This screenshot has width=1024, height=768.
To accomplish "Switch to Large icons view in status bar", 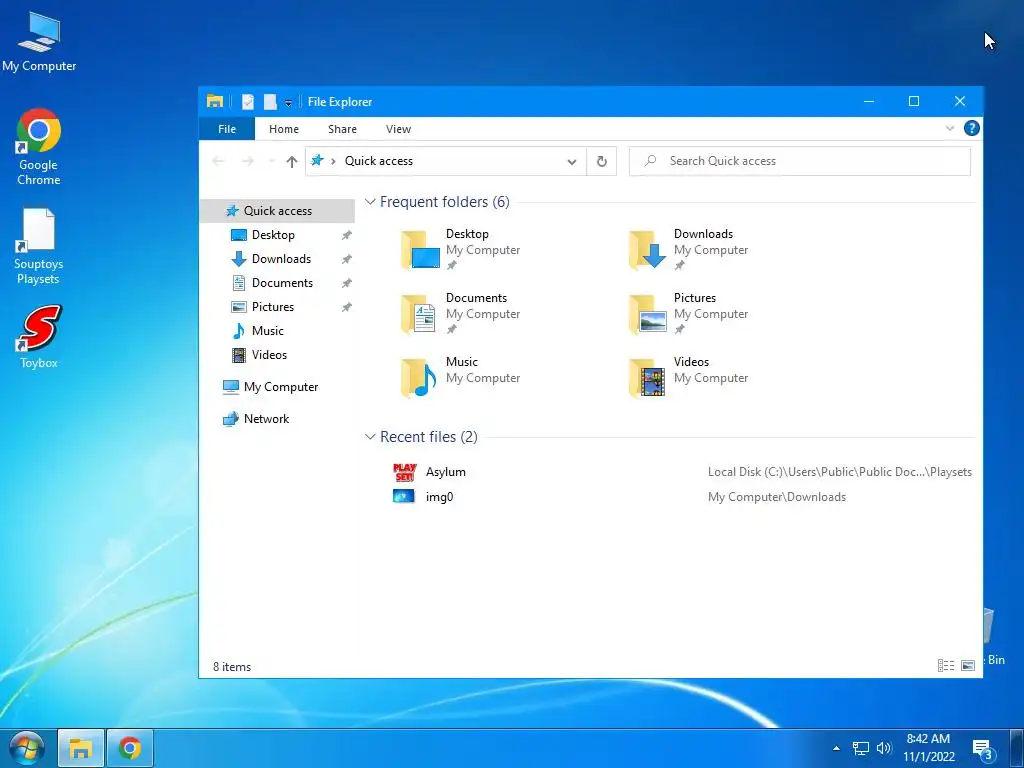I will (x=968, y=665).
